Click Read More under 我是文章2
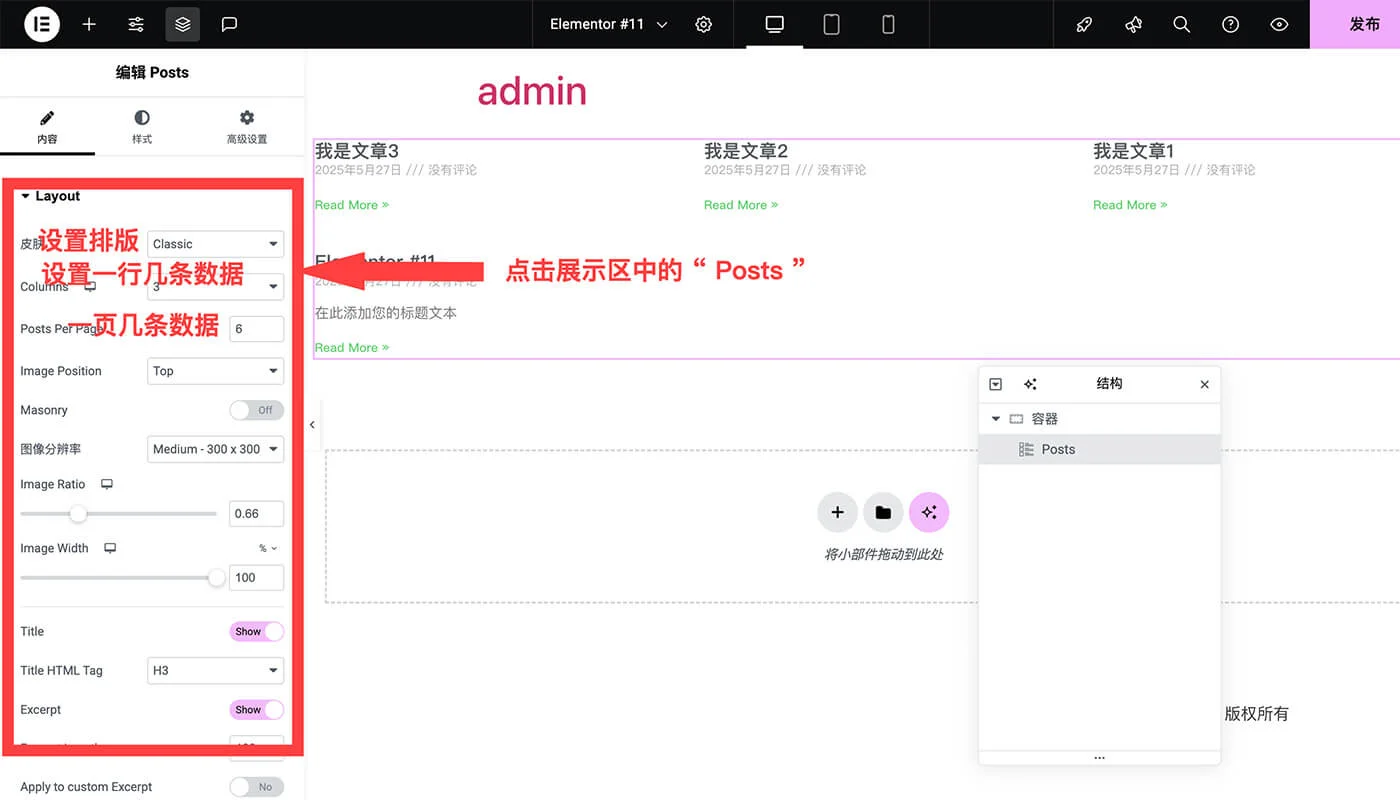 coord(740,205)
